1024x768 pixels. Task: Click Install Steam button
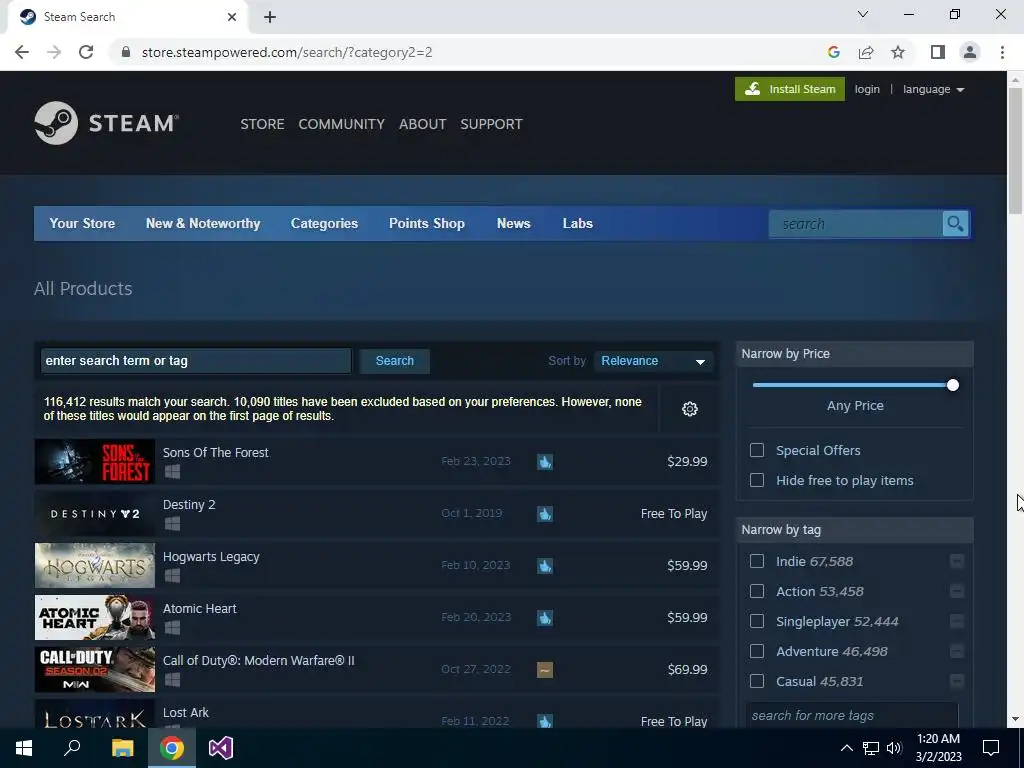pos(790,89)
